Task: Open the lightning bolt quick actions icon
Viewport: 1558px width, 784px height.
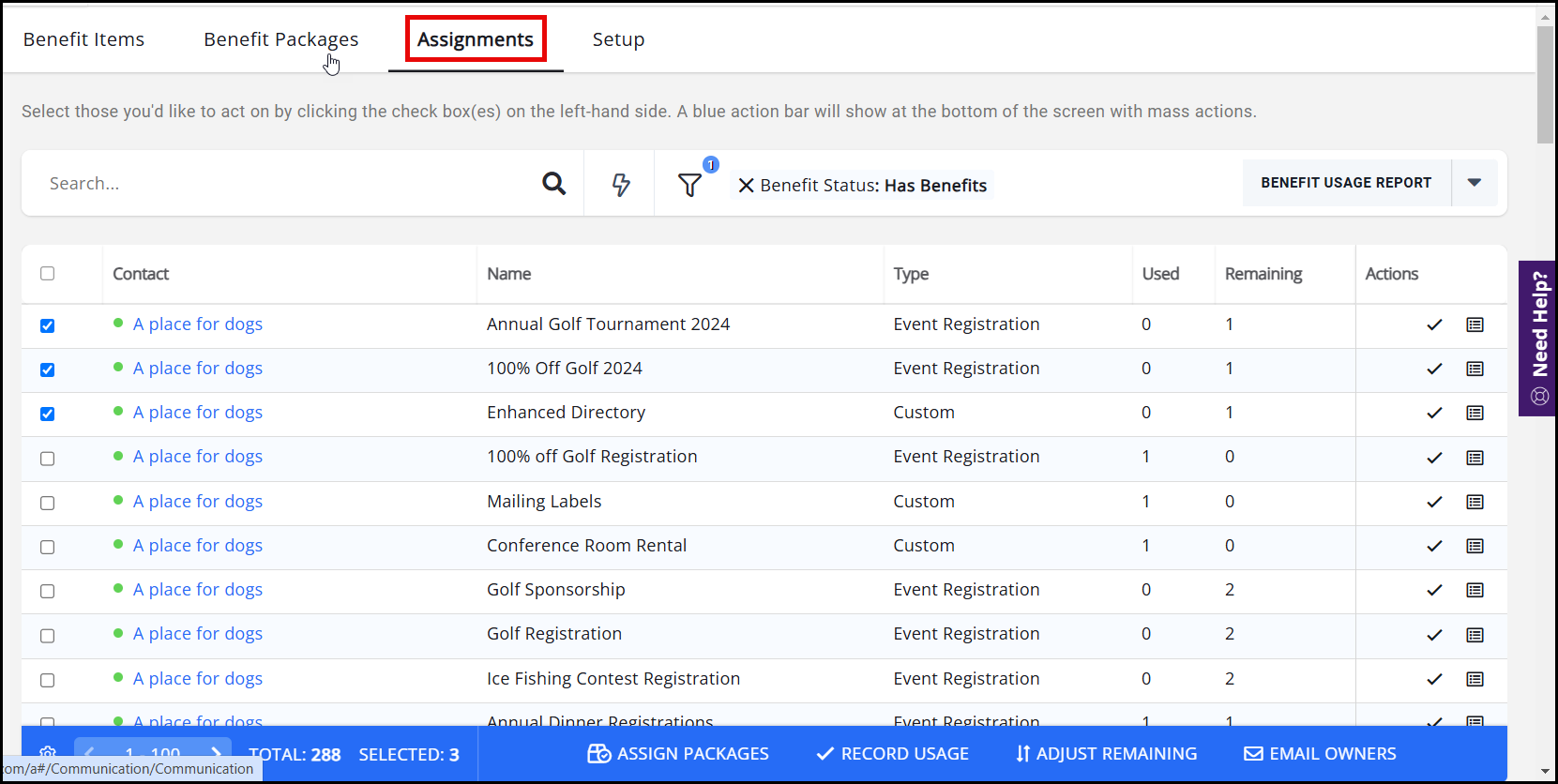Action: point(620,184)
